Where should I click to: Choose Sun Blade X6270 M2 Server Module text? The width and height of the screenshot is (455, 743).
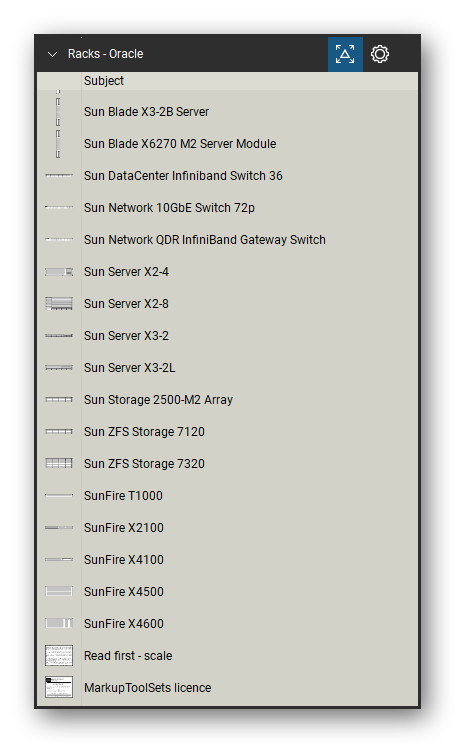point(180,144)
